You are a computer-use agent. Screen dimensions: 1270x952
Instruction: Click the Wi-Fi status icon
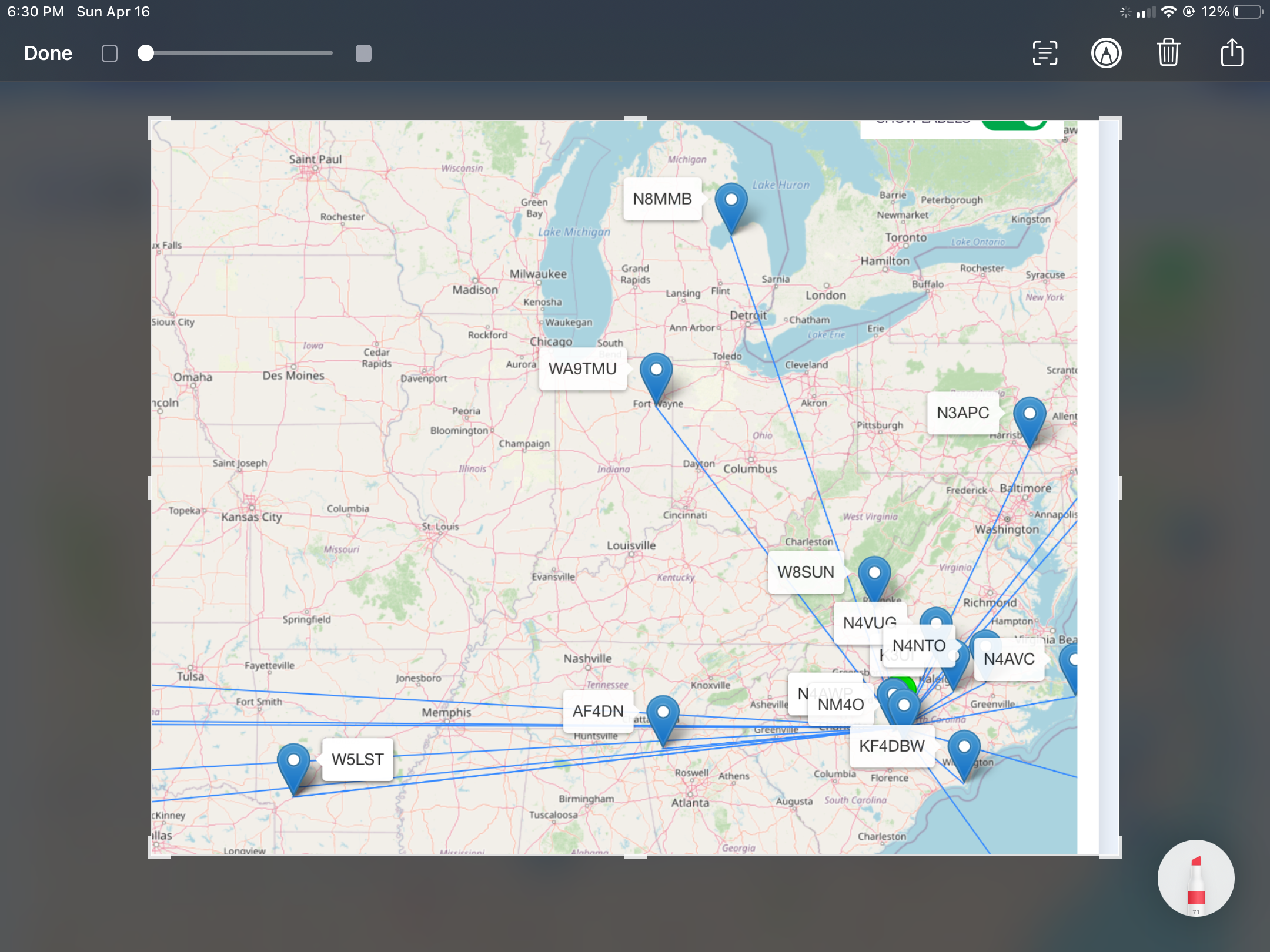click(x=1169, y=12)
